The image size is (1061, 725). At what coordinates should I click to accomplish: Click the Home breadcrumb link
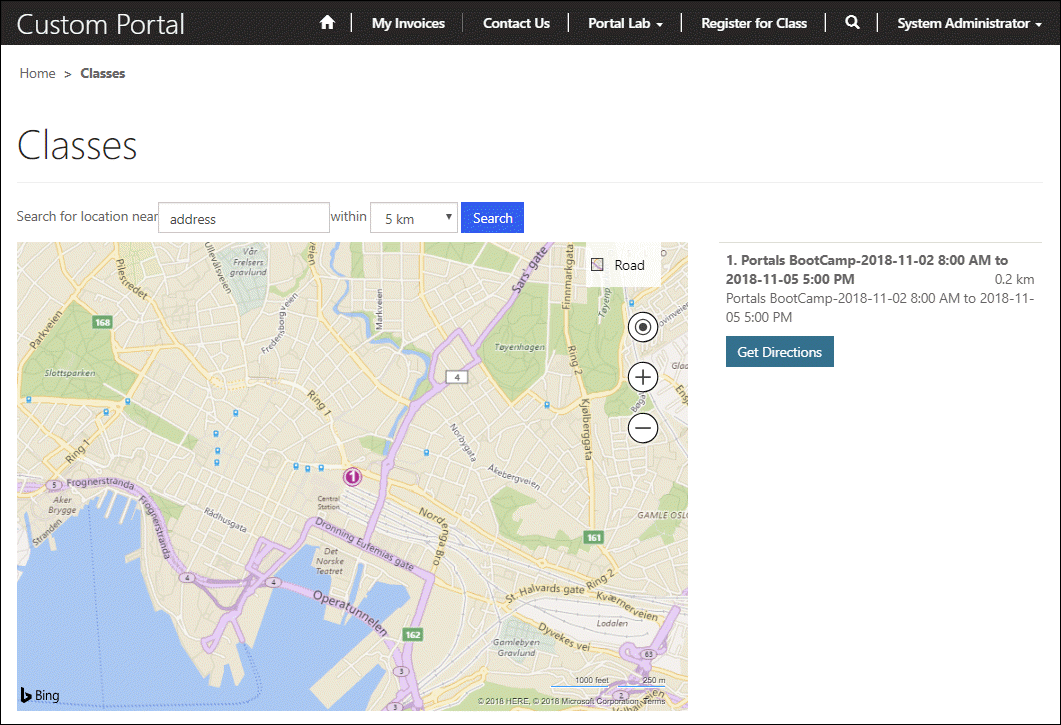click(38, 73)
